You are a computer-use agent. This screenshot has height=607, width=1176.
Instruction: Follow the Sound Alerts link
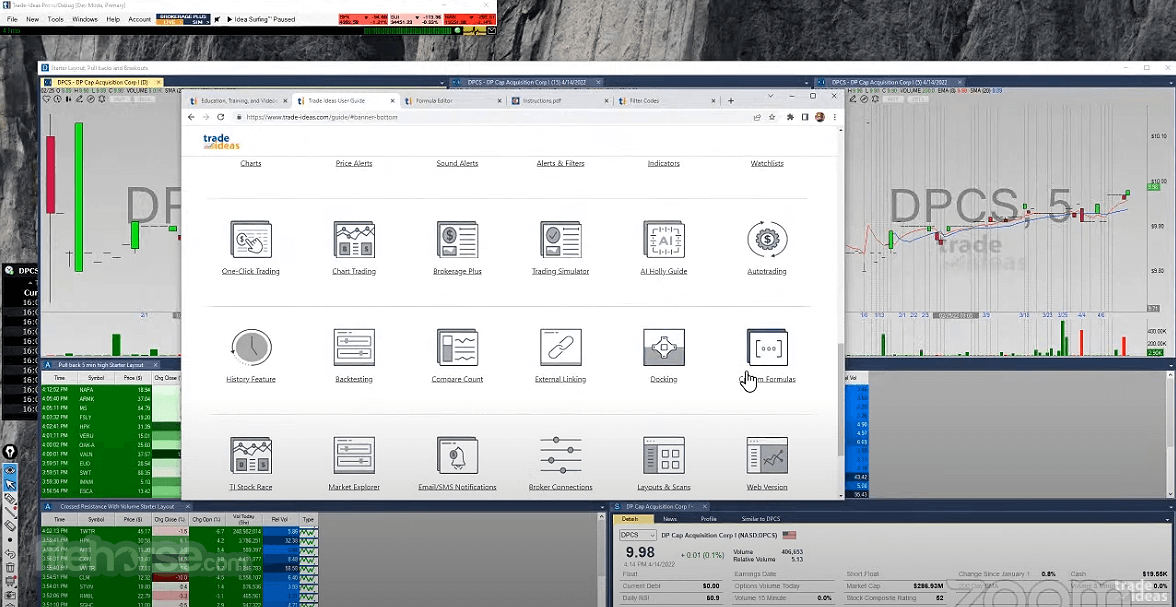[x=458, y=163]
